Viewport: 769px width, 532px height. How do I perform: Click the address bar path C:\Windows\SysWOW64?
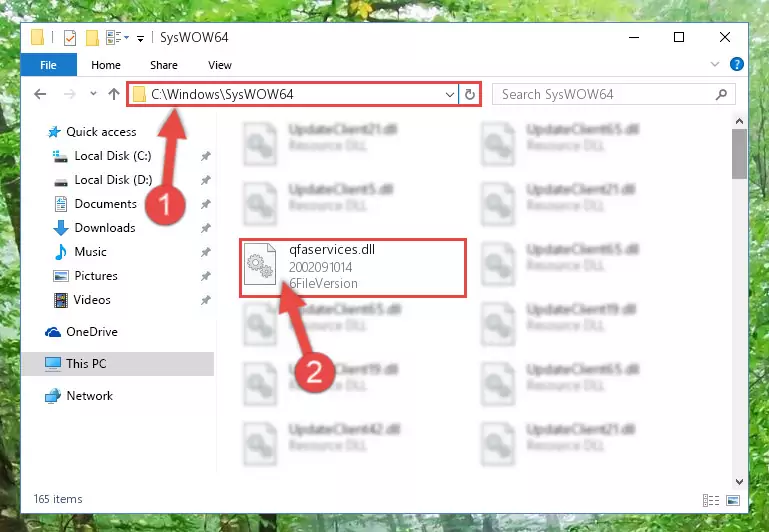click(x=222, y=94)
